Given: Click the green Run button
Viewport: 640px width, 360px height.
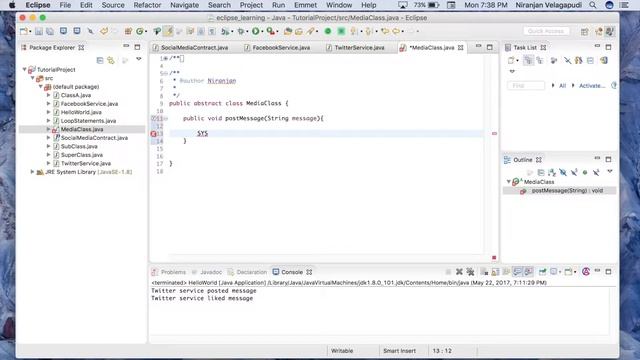Looking at the screenshot, I should coord(256,31).
